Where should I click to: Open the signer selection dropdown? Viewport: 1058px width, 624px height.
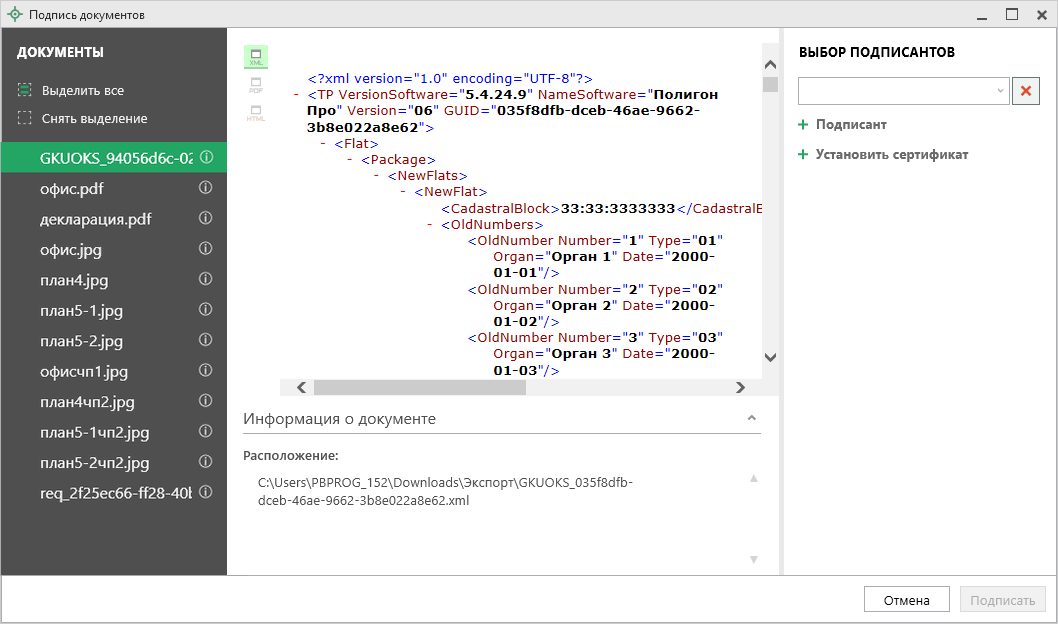[x=1001, y=91]
